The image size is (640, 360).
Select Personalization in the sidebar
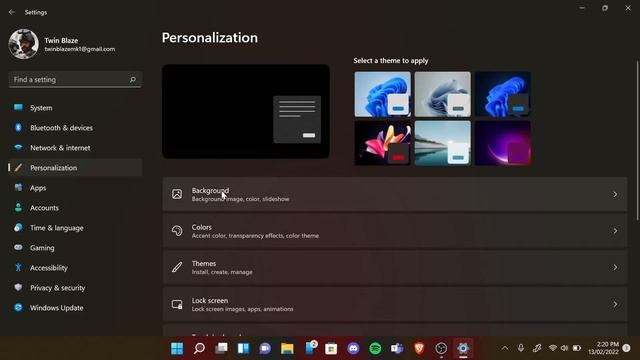[x=75, y=168]
